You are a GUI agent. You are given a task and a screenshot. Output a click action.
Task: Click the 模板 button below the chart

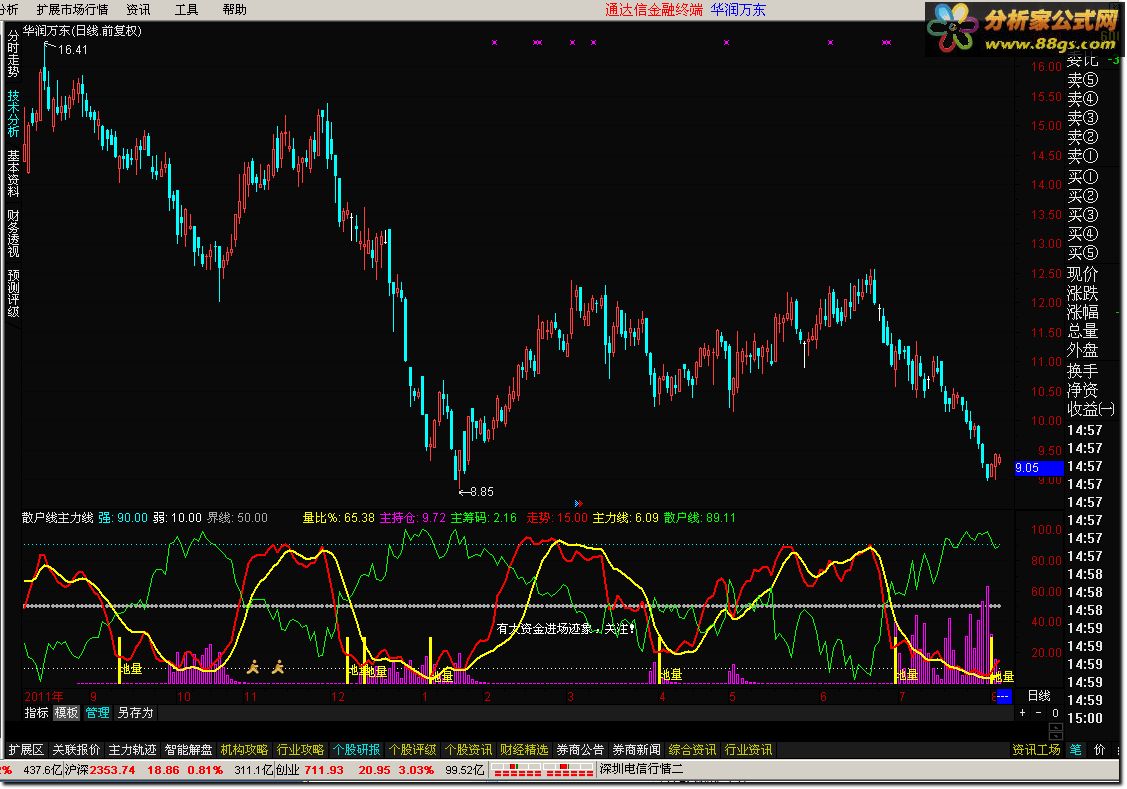(x=66, y=713)
